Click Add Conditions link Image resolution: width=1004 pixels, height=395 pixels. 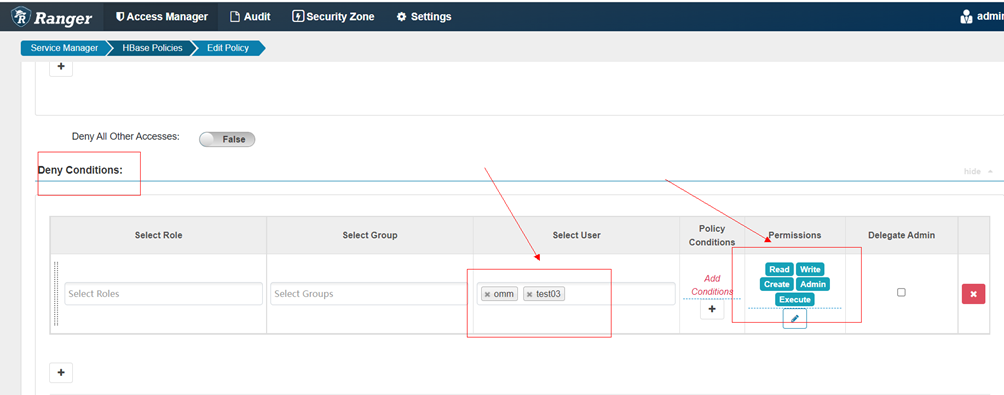[x=712, y=285]
